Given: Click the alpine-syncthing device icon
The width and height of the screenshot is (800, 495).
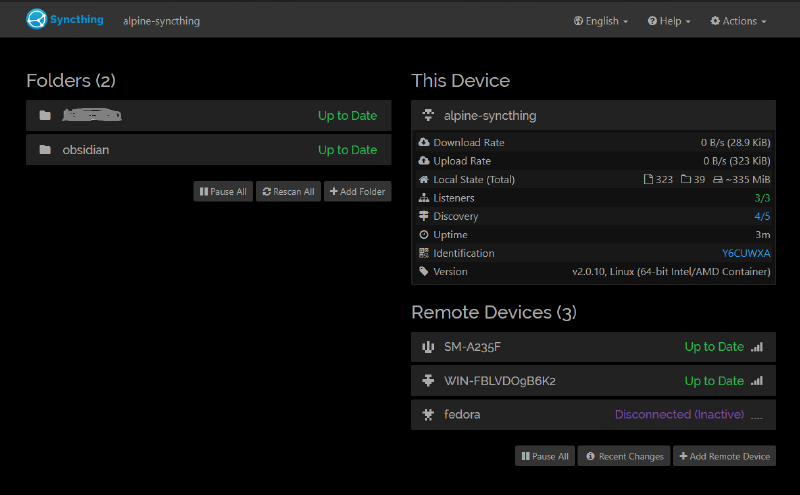Looking at the screenshot, I should coord(429,115).
